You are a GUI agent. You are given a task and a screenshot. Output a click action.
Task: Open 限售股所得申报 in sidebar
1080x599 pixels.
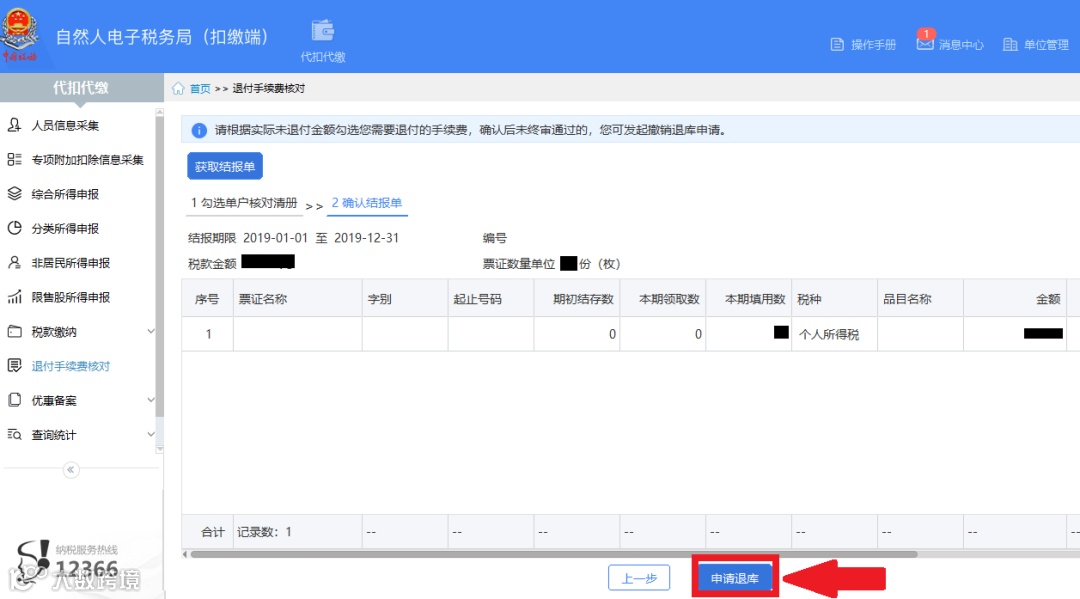71,297
